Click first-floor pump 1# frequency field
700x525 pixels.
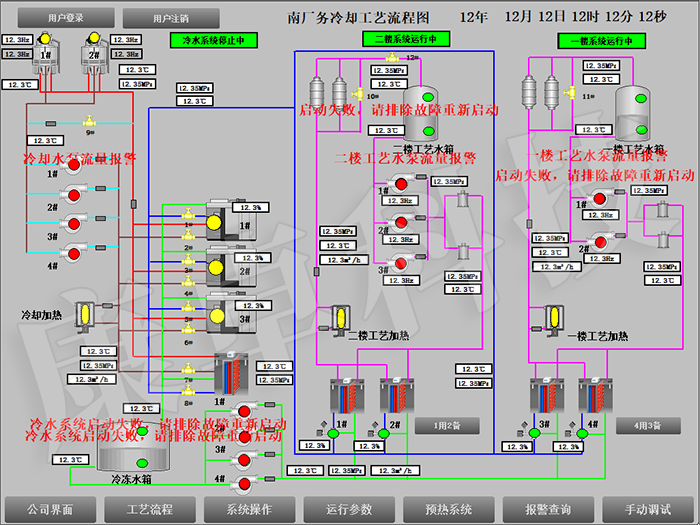tap(601, 215)
